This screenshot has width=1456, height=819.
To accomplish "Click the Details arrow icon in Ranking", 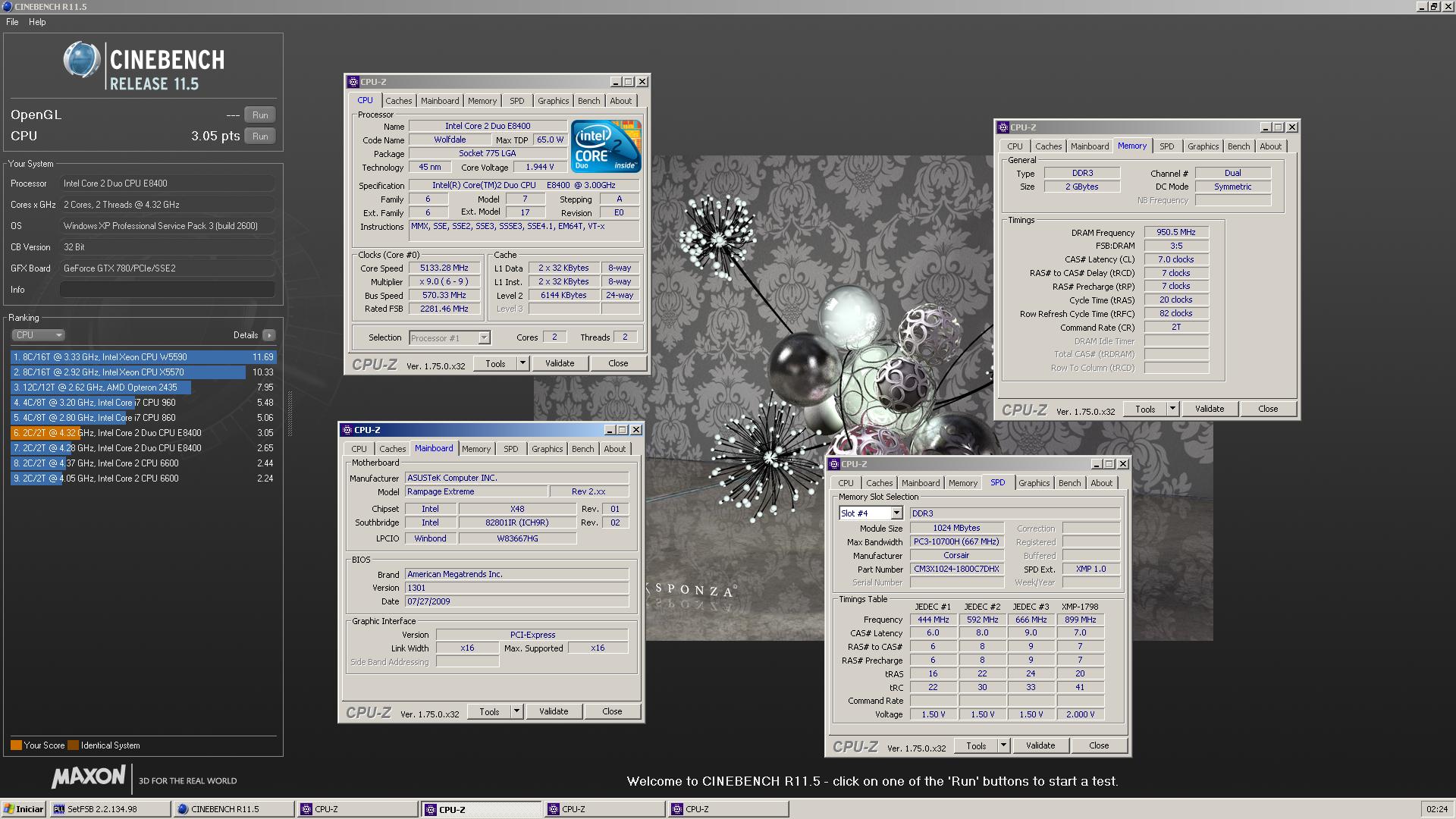I will (269, 335).
